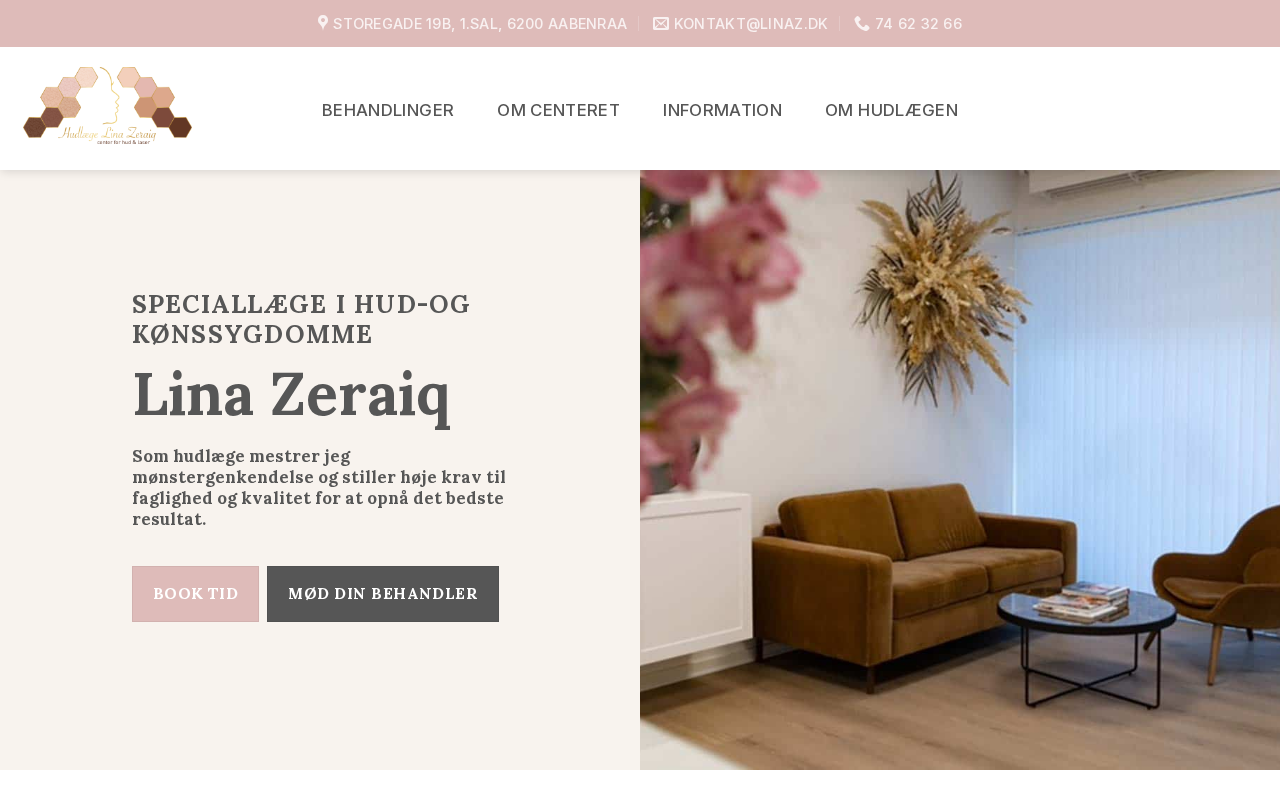Click the 74 62 32 66 phone number
This screenshot has width=1280, height=800.
tap(918, 24)
